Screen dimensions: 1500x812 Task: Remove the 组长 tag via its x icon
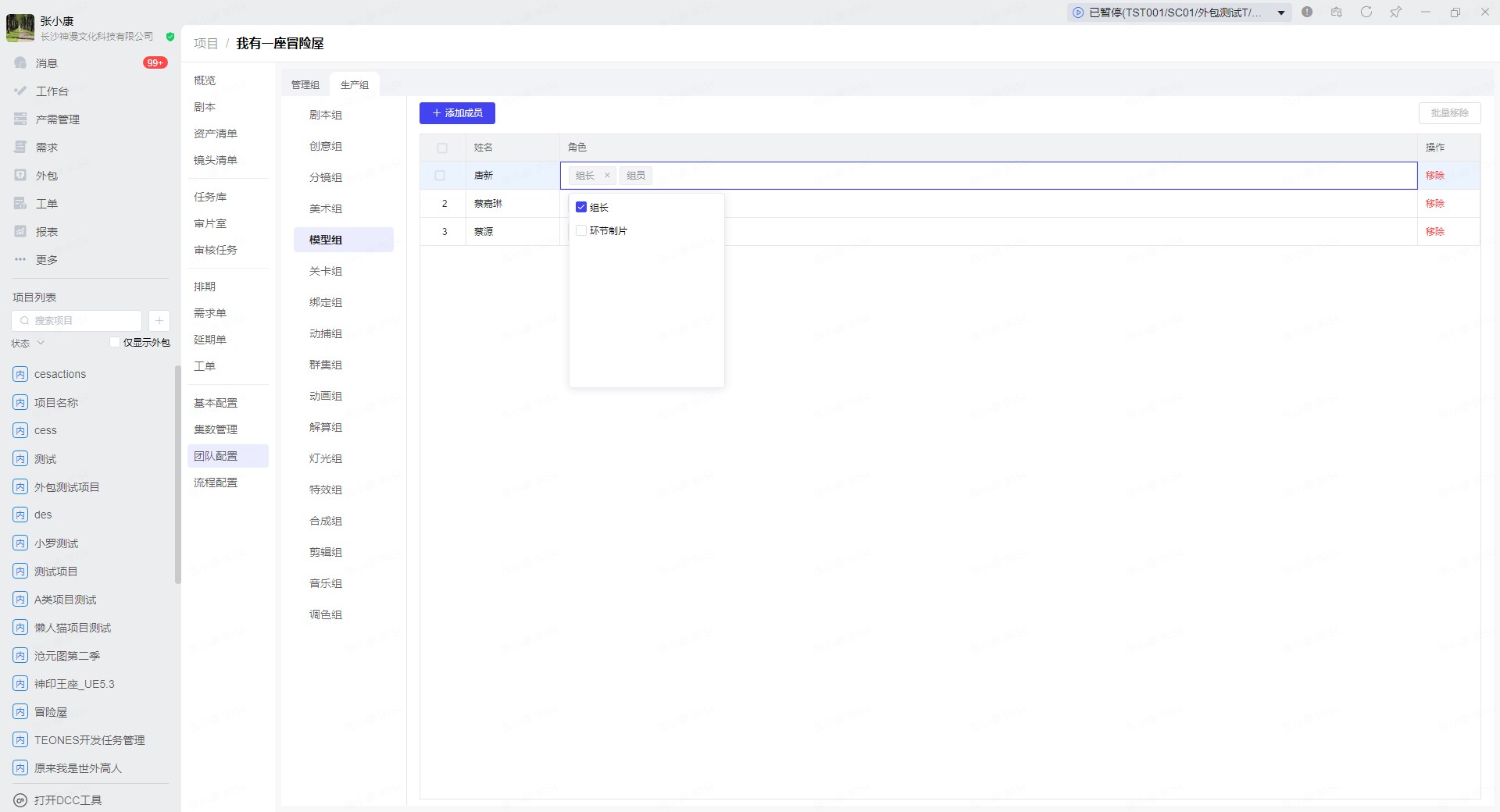point(607,176)
